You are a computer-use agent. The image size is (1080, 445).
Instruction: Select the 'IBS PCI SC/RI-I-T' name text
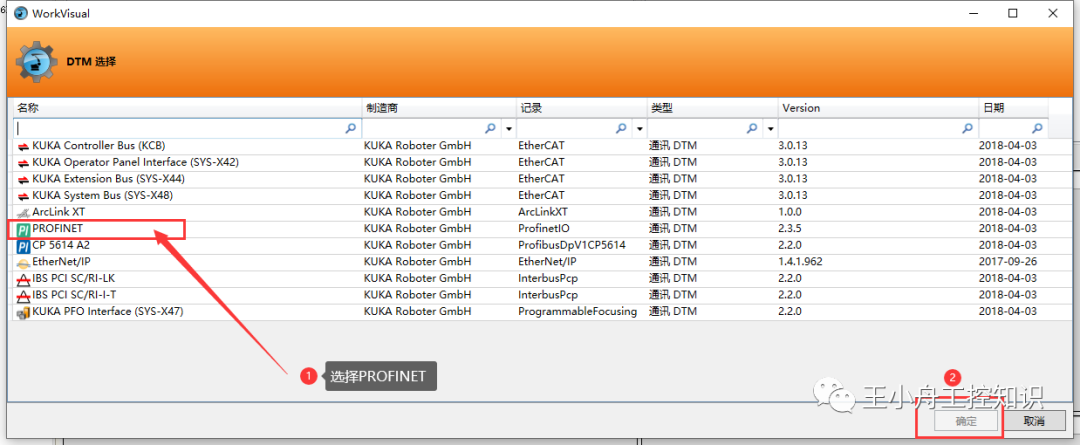74,295
